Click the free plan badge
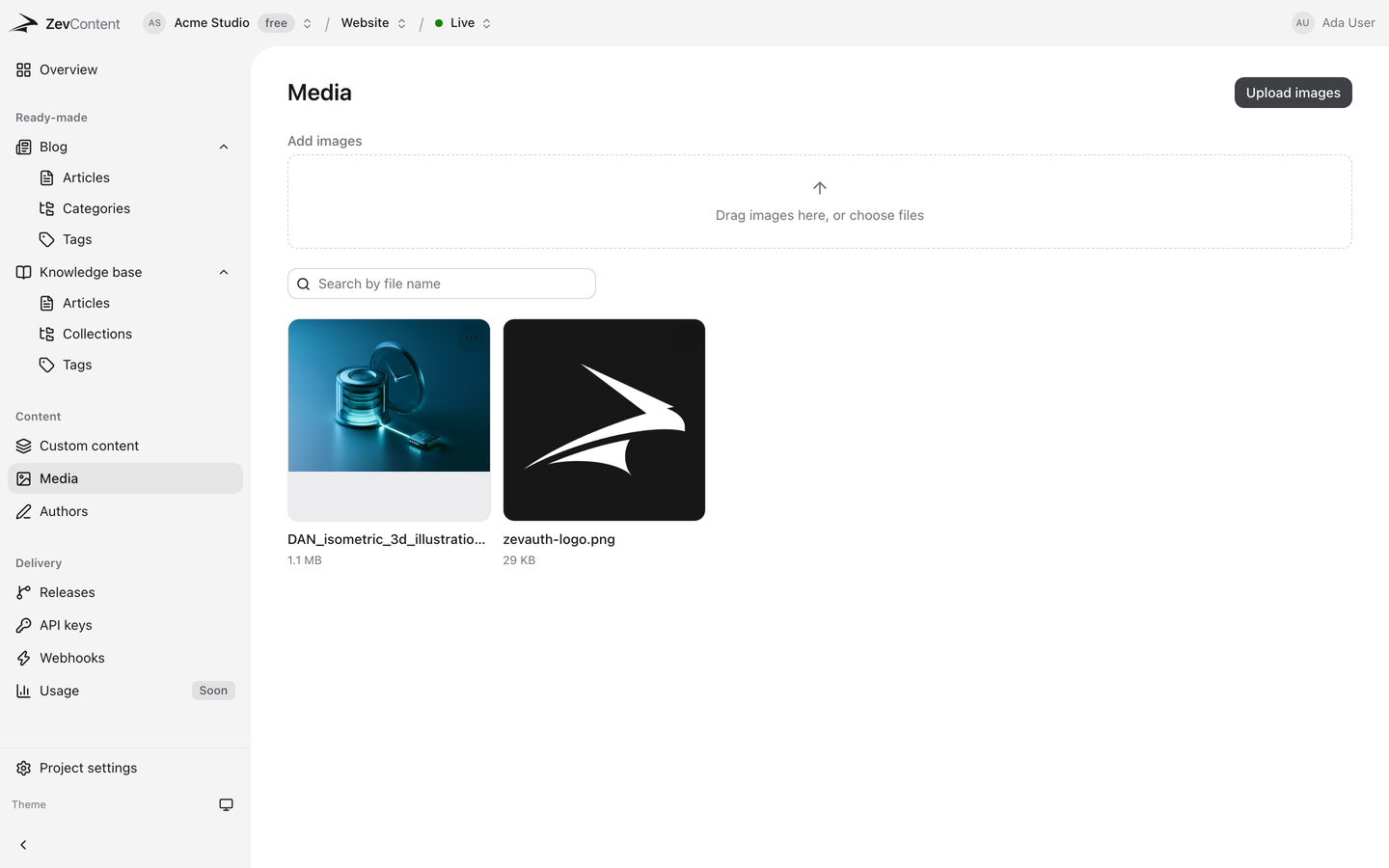Viewport: 1389px width, 868px height. click(276, 23)
